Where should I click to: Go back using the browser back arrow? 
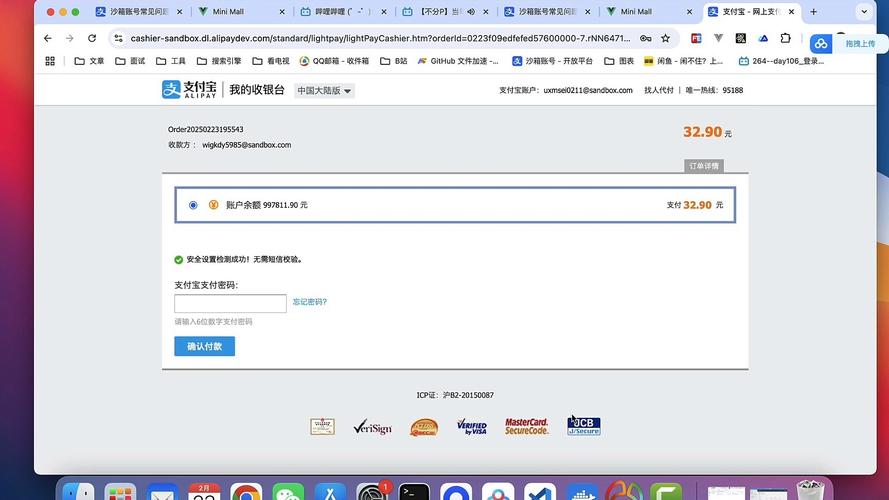pos(48,38)
